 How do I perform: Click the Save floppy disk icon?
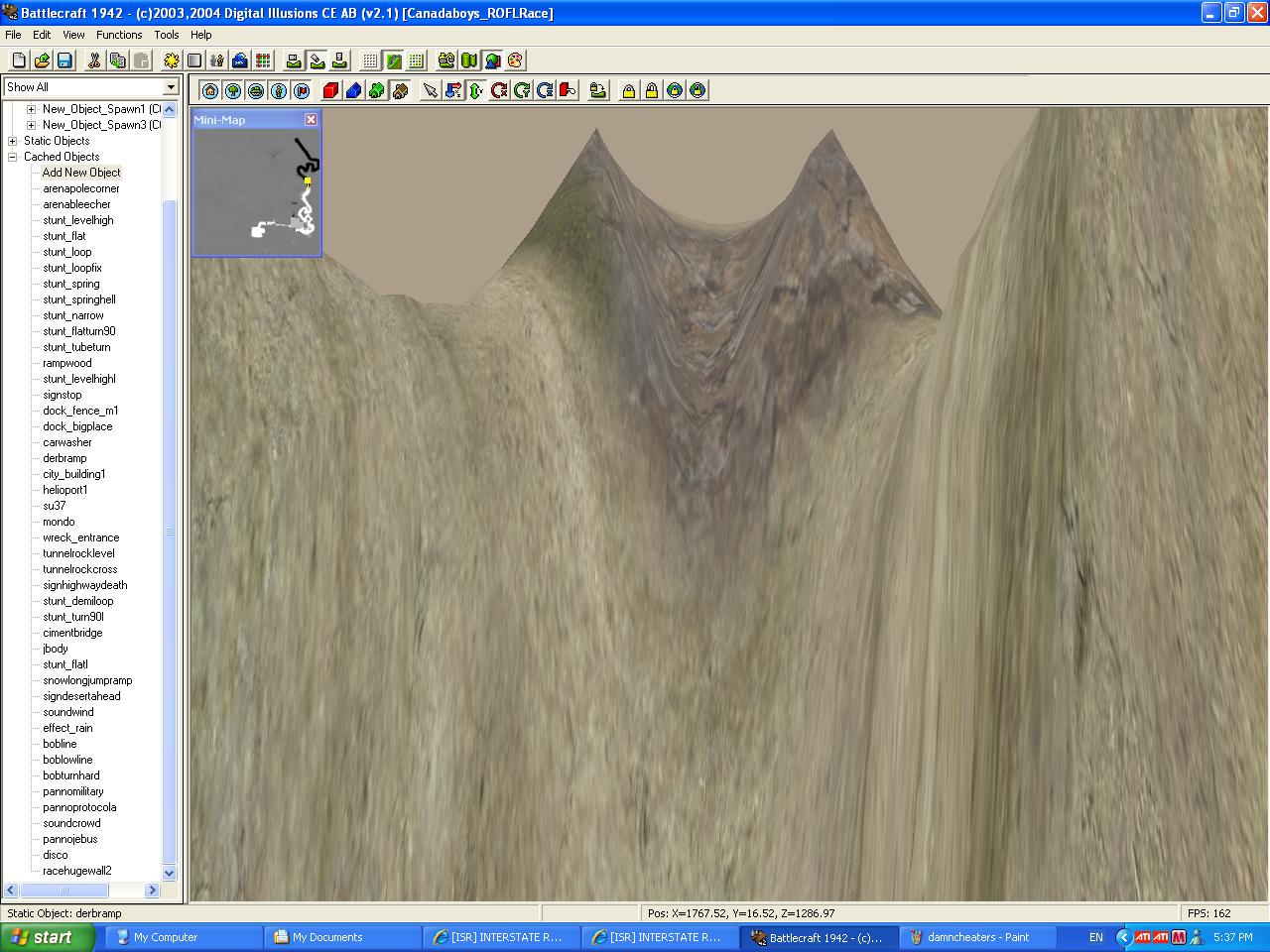tap(64, 60)
